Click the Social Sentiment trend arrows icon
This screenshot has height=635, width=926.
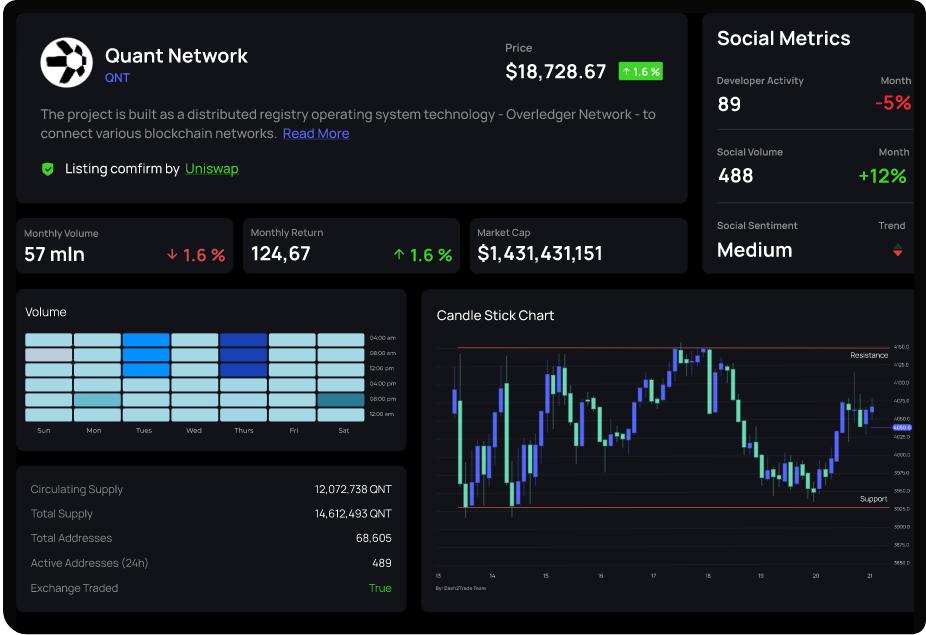(898, 250)
